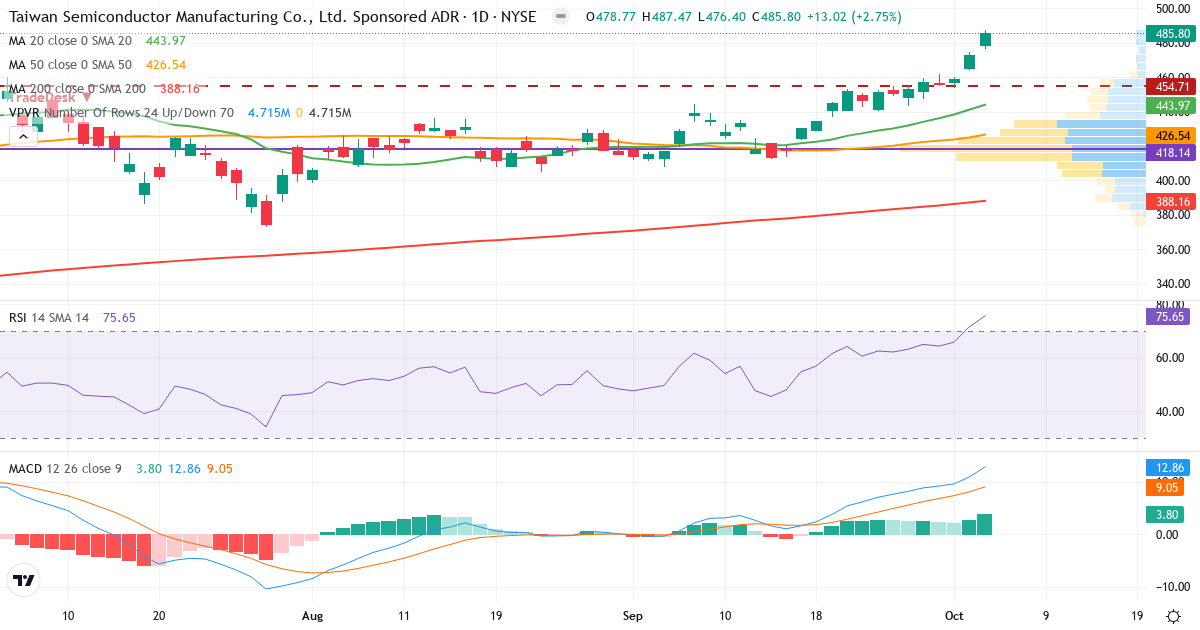Click the 500.00 price scale label
The height and width of the screenshot is (630, 1200).
coord(1171,8)
